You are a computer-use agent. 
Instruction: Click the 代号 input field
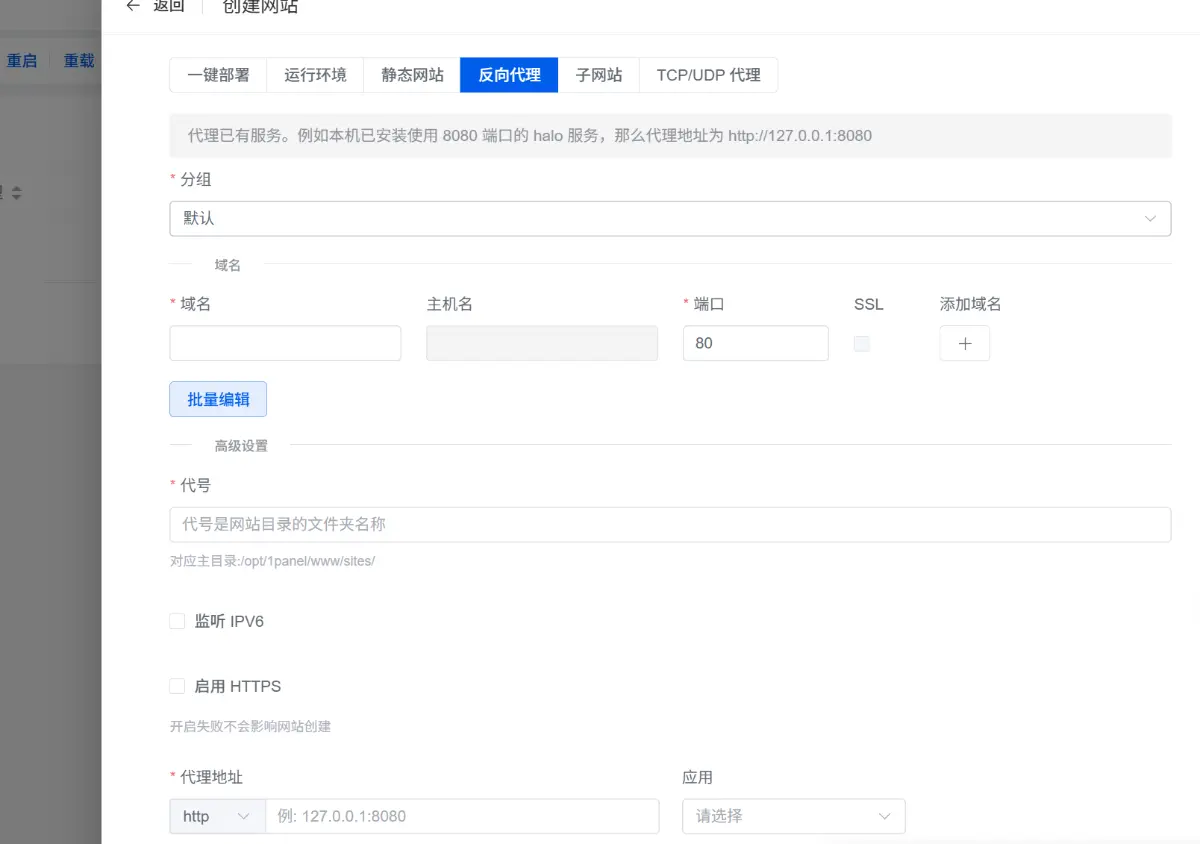[x=670, y=524]
